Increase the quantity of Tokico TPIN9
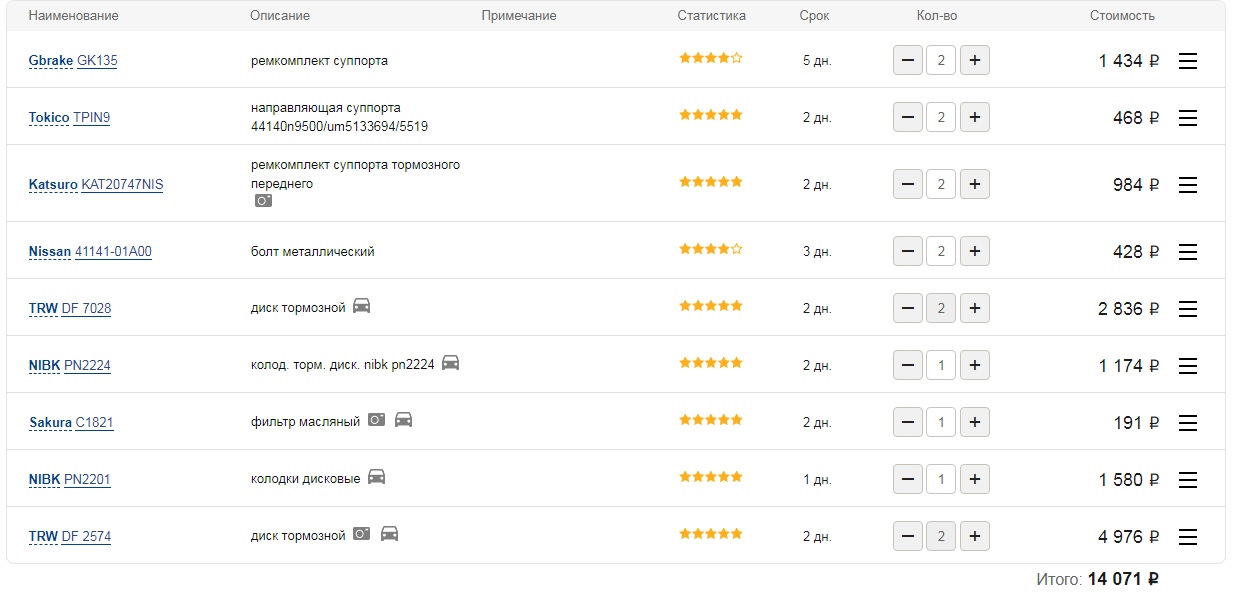The width and height of the screenshot is (1242, 599). pyautogui.click(x=975, y=118)
